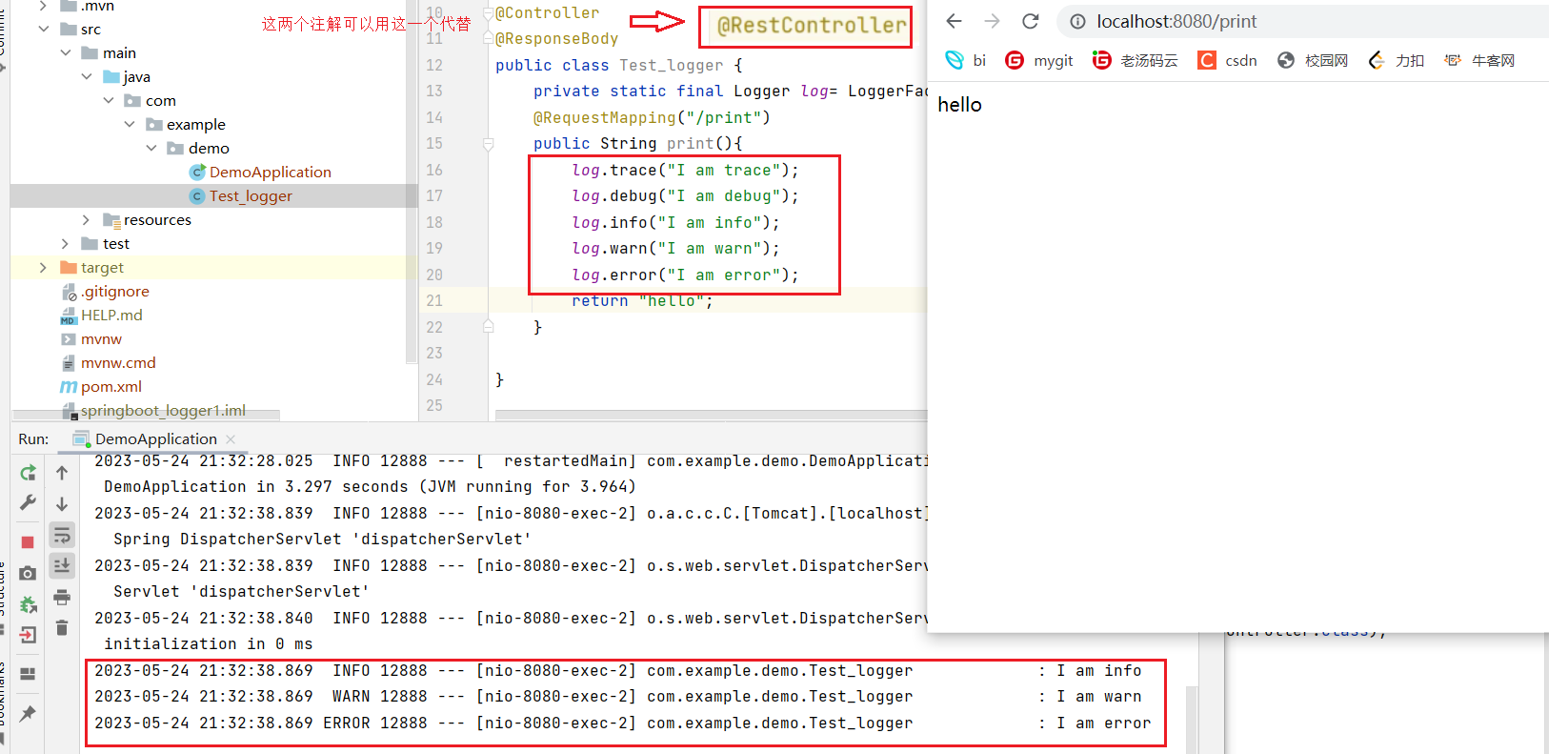
Task: Reload the localhost:8080/print page
Action: (1031, 21)
